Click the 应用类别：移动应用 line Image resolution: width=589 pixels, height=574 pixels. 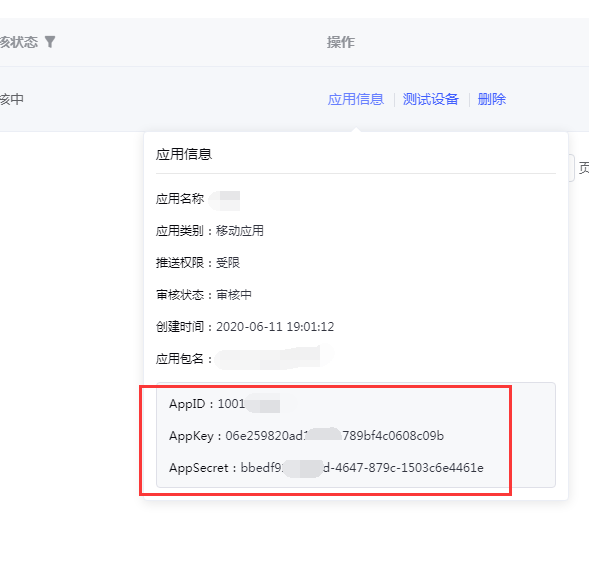[210, 230]
